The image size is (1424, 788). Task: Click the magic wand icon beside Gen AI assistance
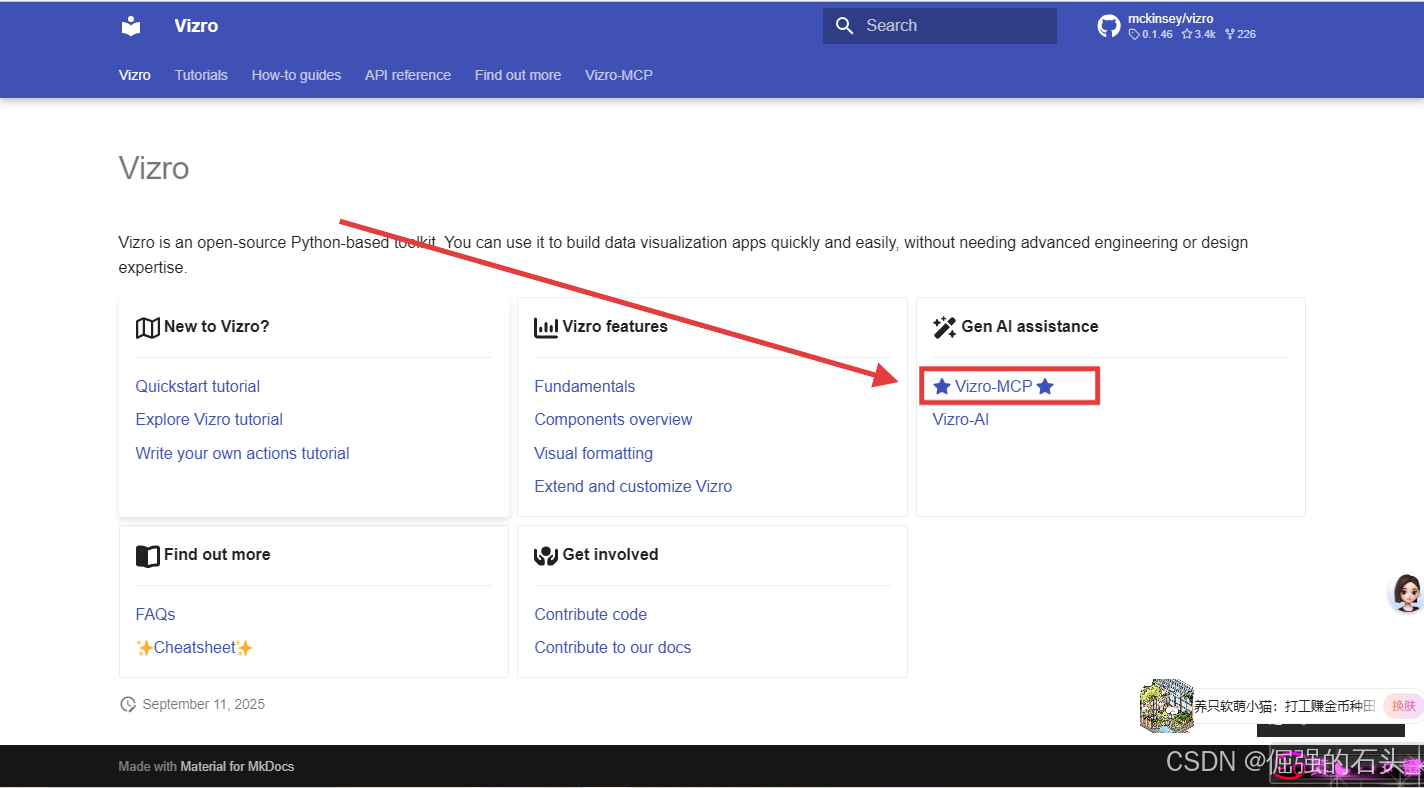[945, 327]
